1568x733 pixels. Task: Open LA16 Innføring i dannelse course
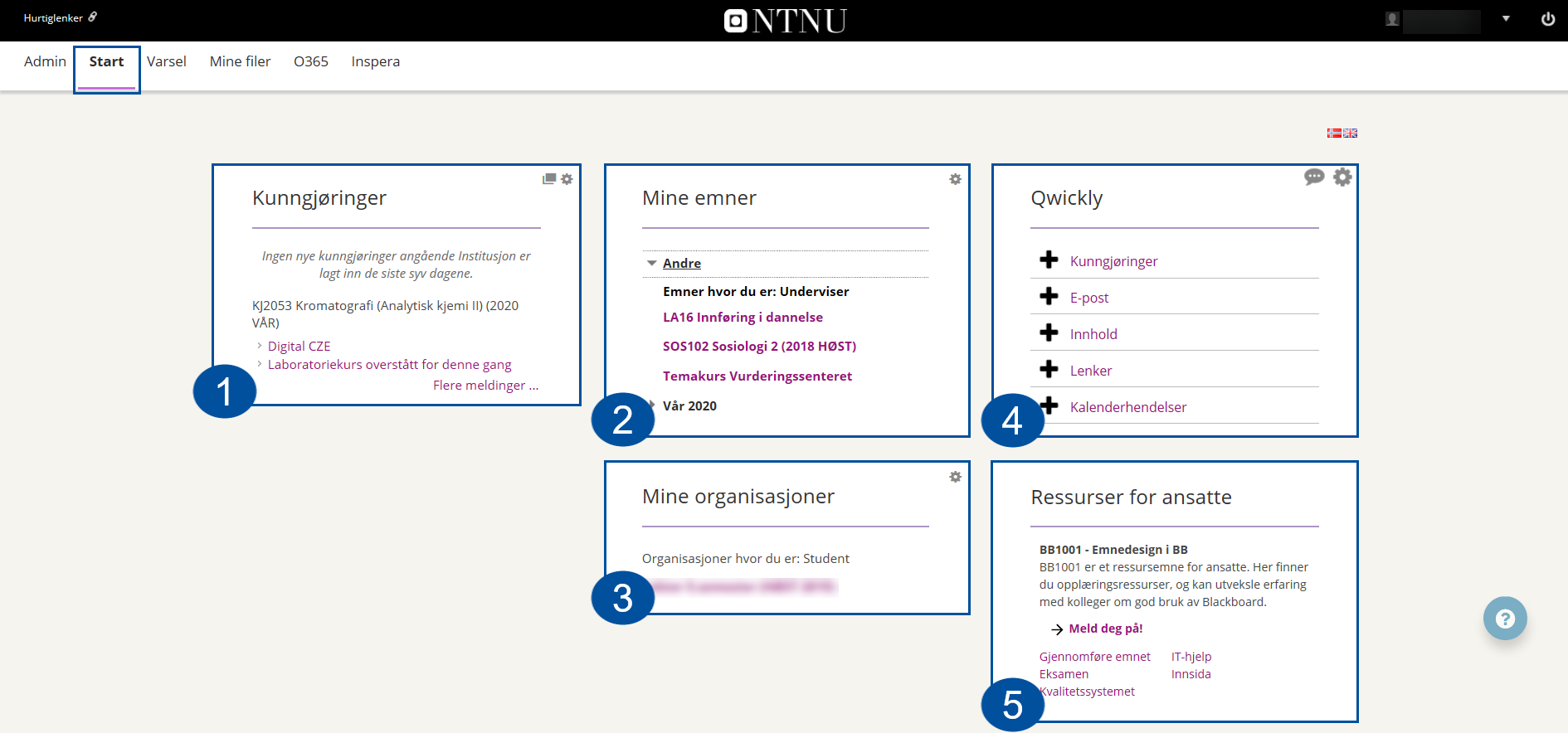tap(743, 317)
